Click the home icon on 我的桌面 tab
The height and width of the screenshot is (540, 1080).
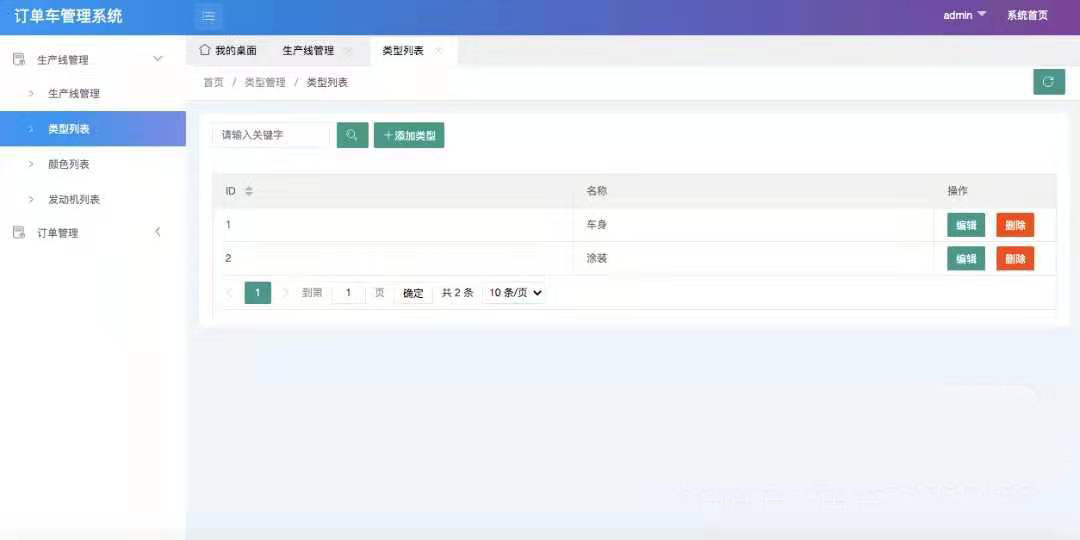(x=205, y=50)
